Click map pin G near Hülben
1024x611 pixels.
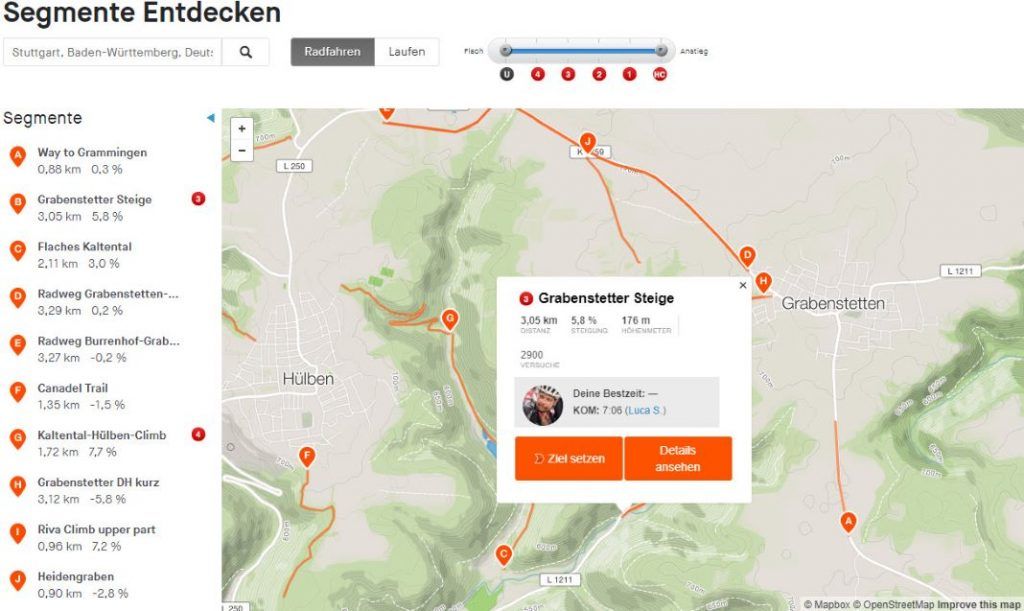click(449, 319)
